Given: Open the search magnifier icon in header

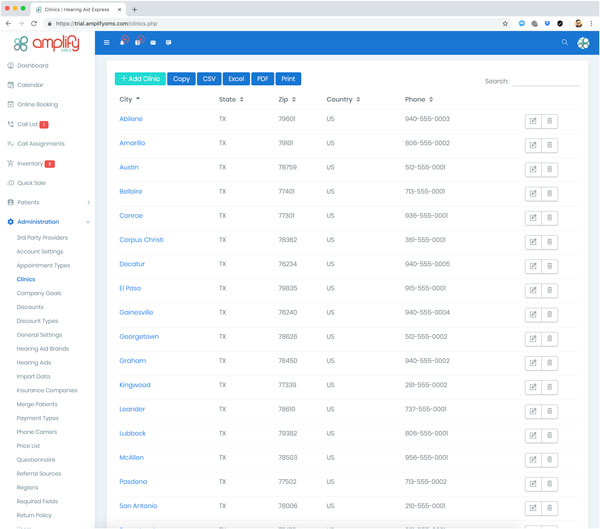Looking at the screenshot, I should pyautogui.click(x=564, y=43).
